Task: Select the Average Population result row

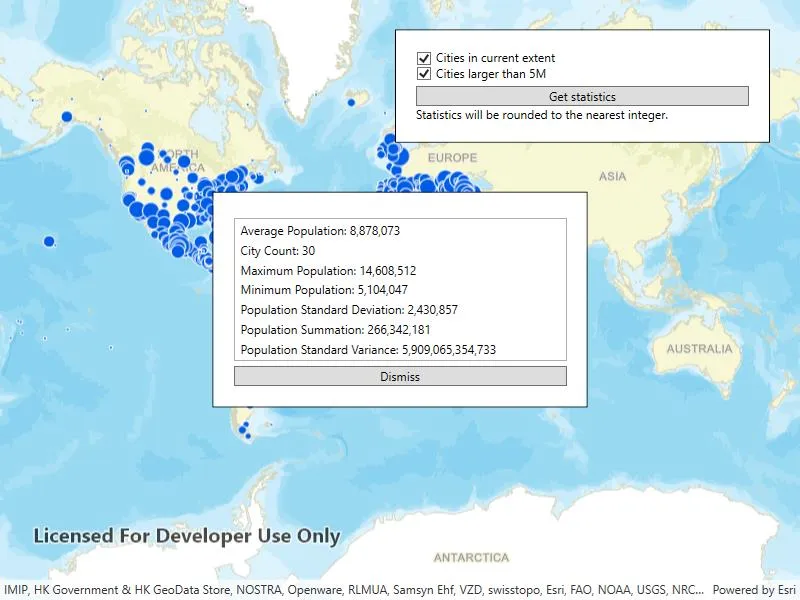Action: 400,231
